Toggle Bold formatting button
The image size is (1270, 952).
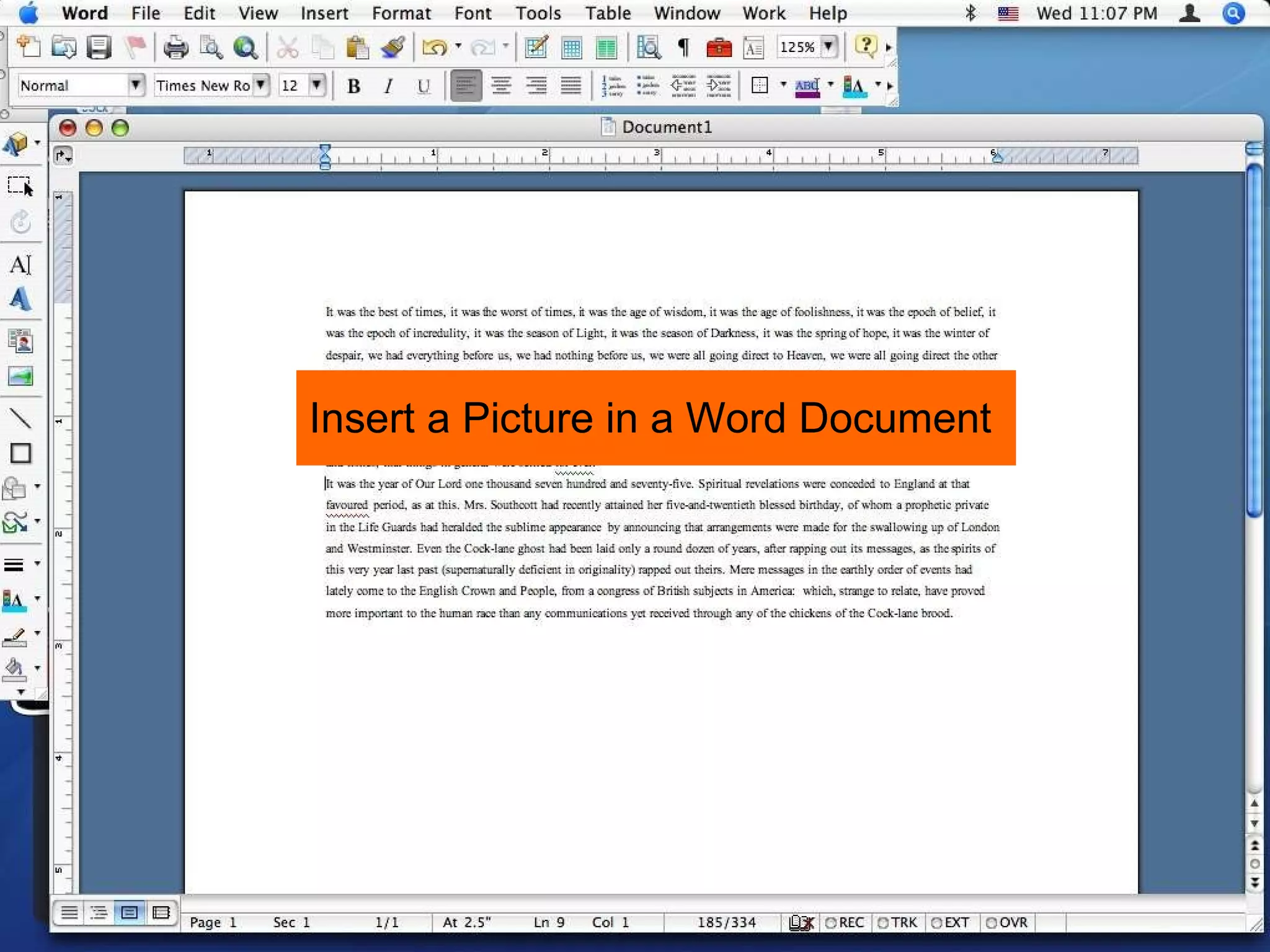(353, 86)
